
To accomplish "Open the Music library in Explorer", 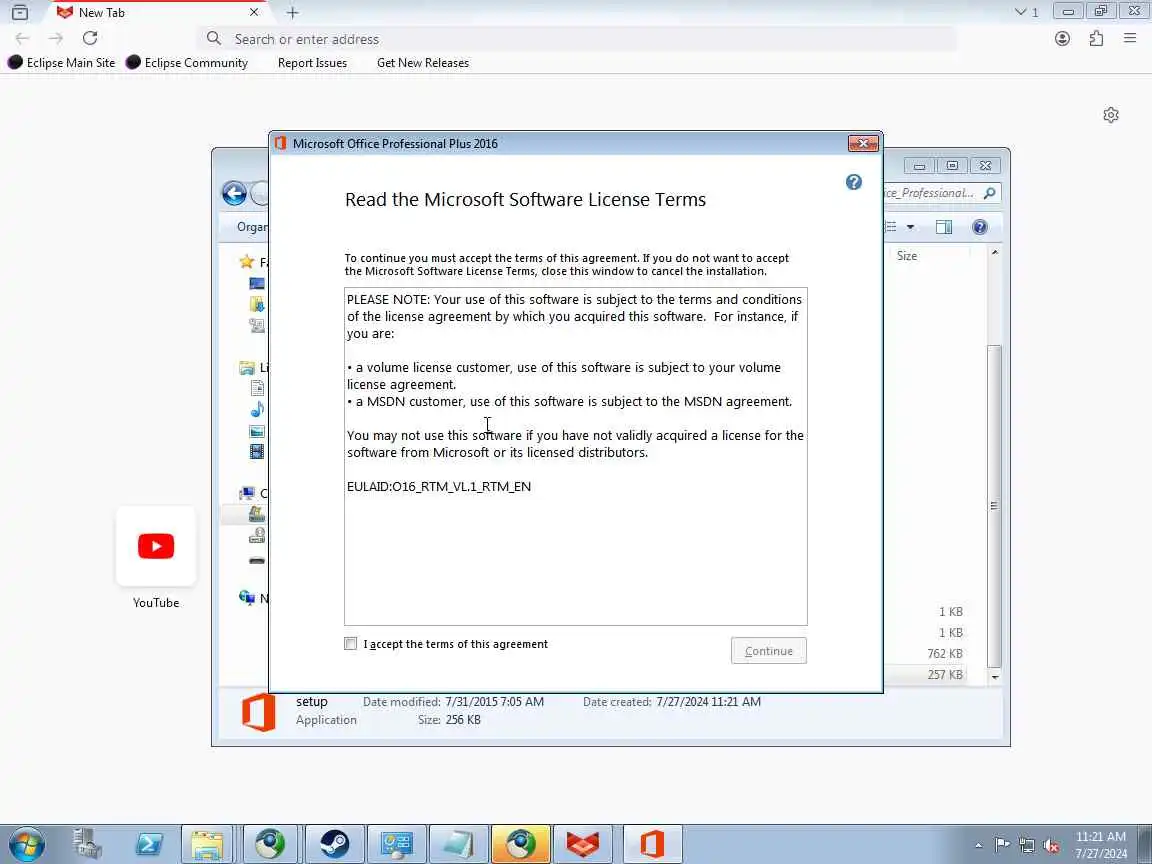I will point(257,409).
